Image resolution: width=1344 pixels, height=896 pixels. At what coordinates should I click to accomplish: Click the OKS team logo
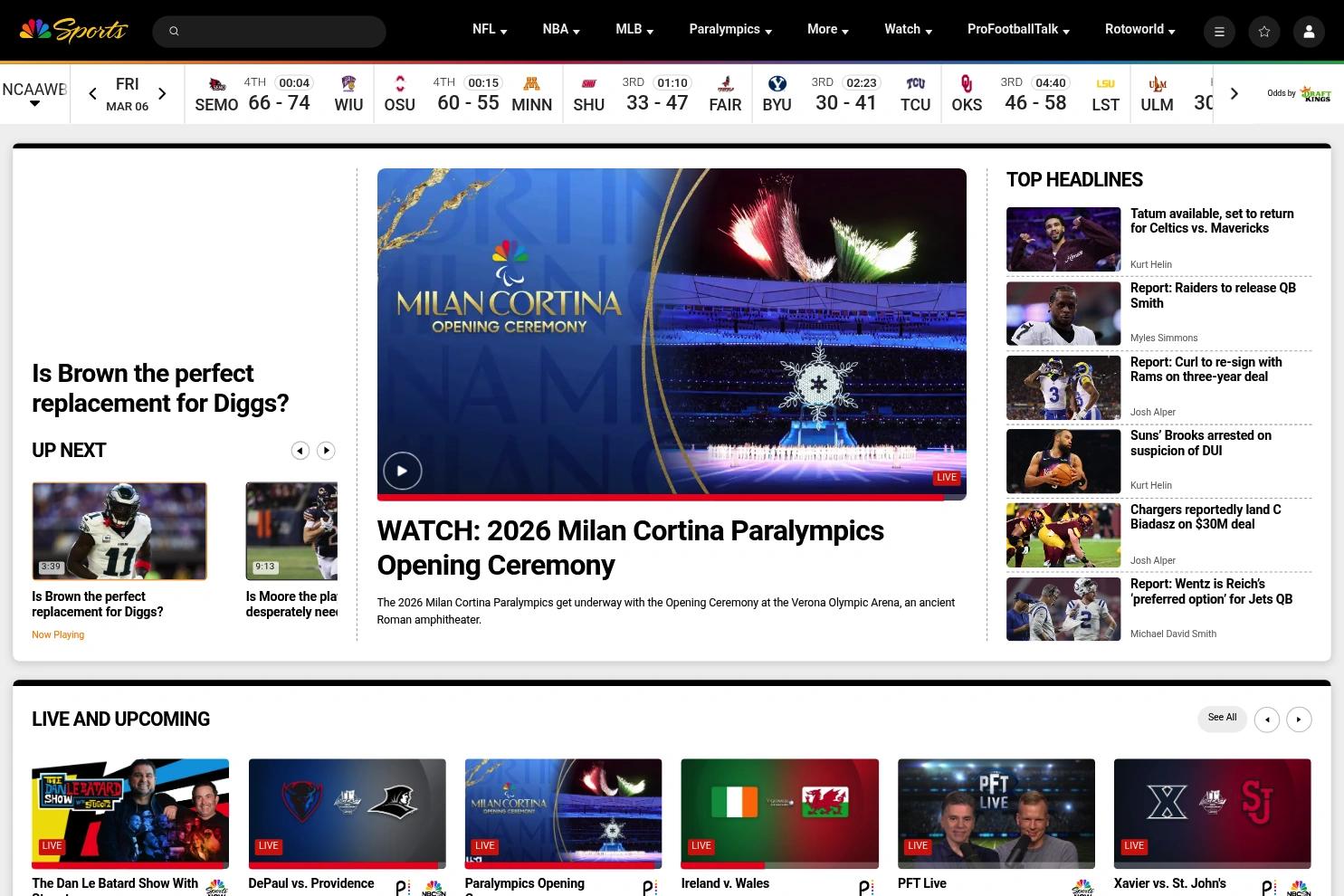point(967,84)
